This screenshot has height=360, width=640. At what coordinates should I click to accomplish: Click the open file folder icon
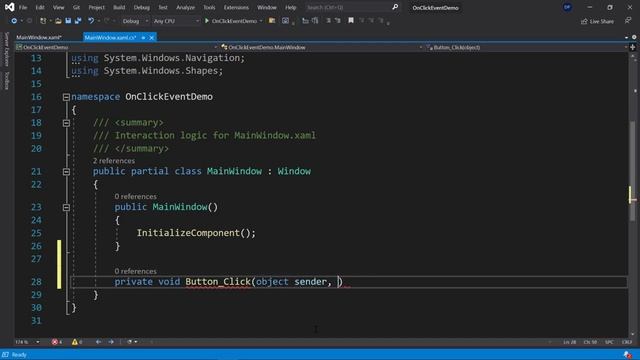pyautogui.click(x=58, y=21)
